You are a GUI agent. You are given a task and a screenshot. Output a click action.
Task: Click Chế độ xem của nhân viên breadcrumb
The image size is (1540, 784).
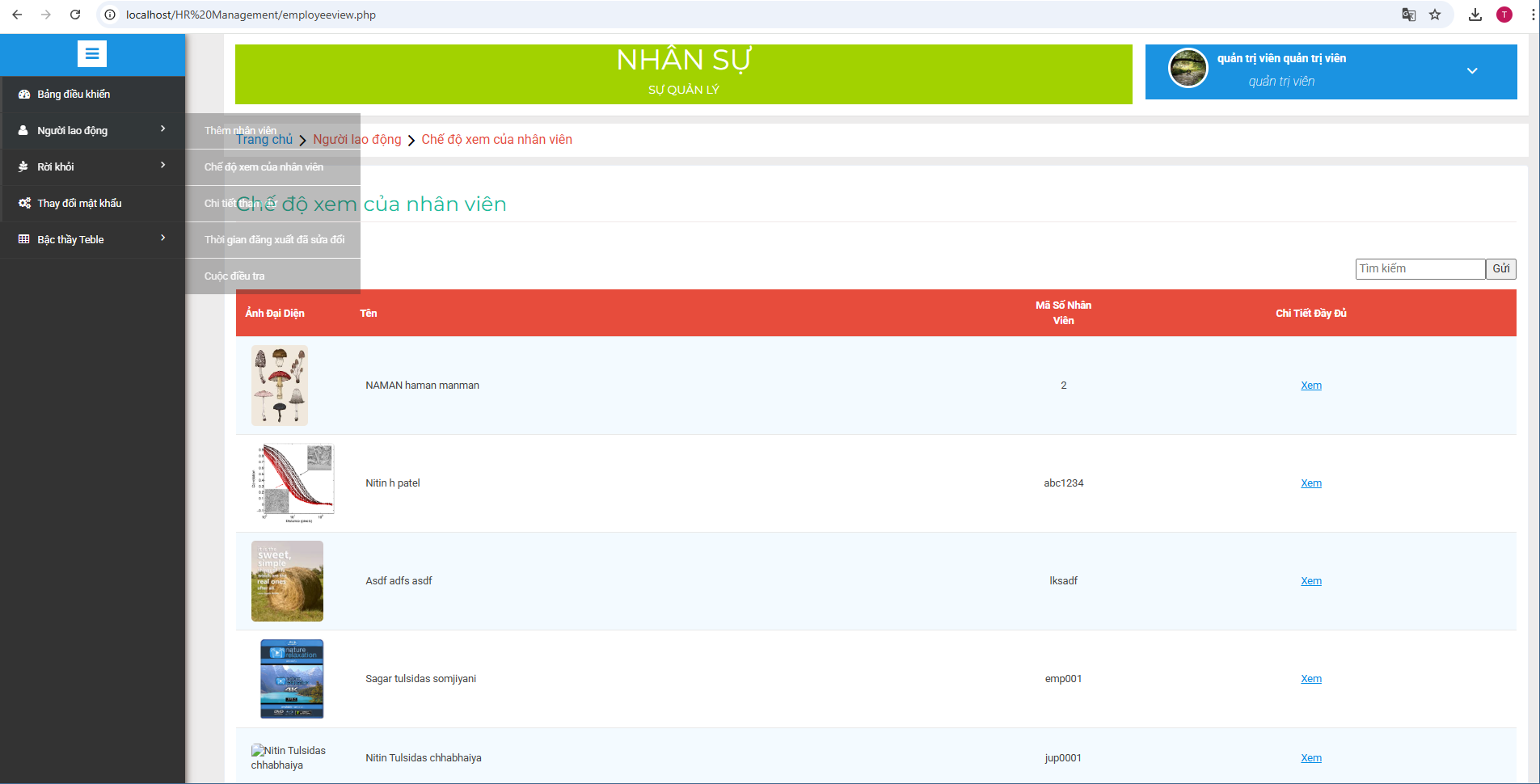(496, 140)
